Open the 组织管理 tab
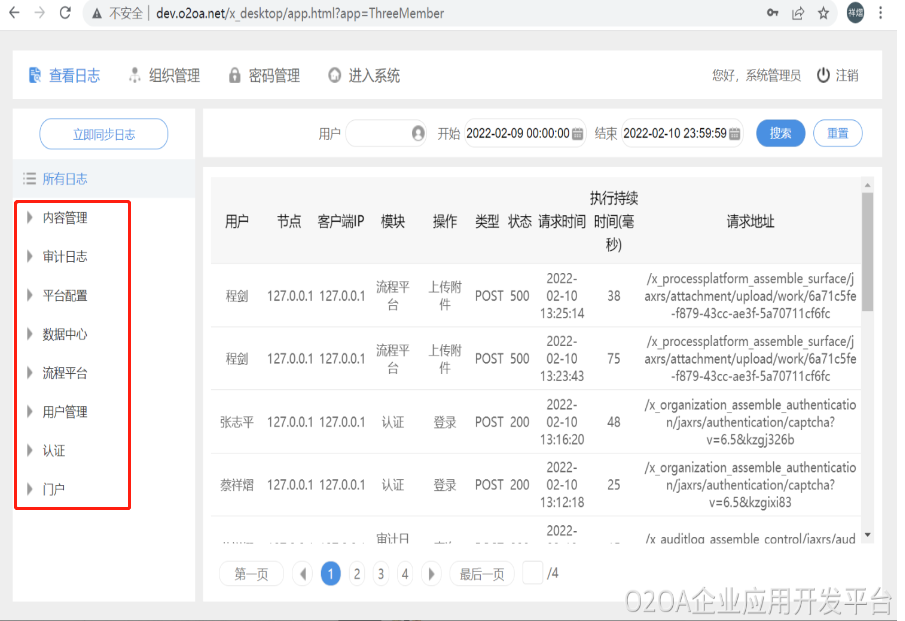The height and width of the screenshot is (621, 905). (x=164, y=75)
